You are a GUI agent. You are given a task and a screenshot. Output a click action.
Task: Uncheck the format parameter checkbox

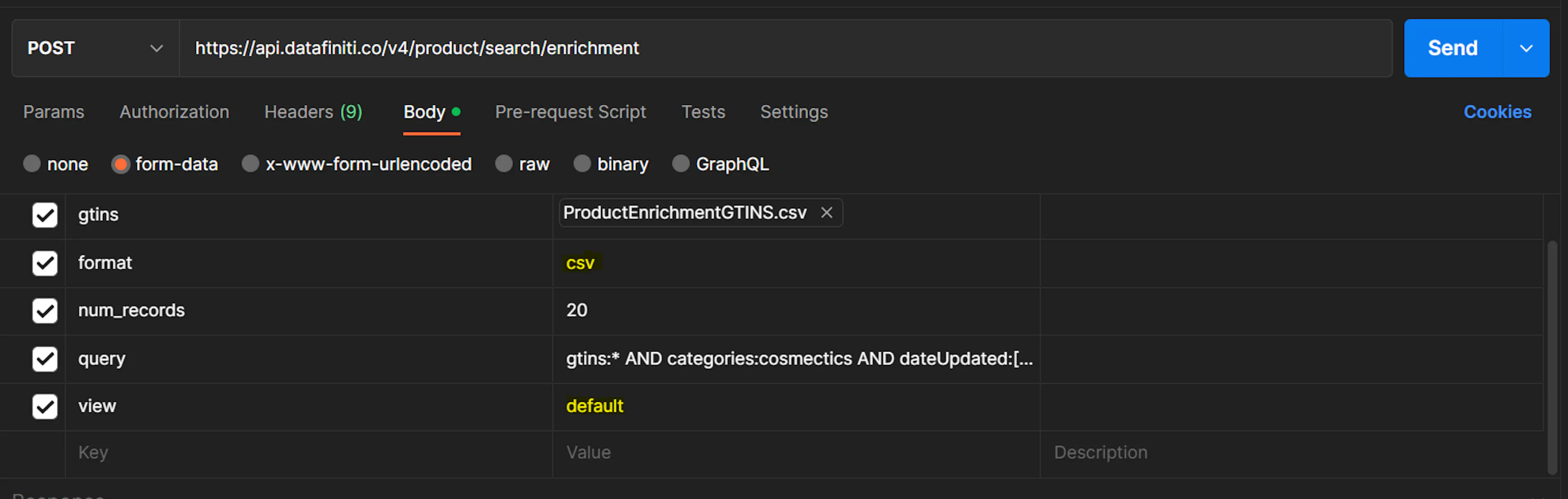point(45,263)
